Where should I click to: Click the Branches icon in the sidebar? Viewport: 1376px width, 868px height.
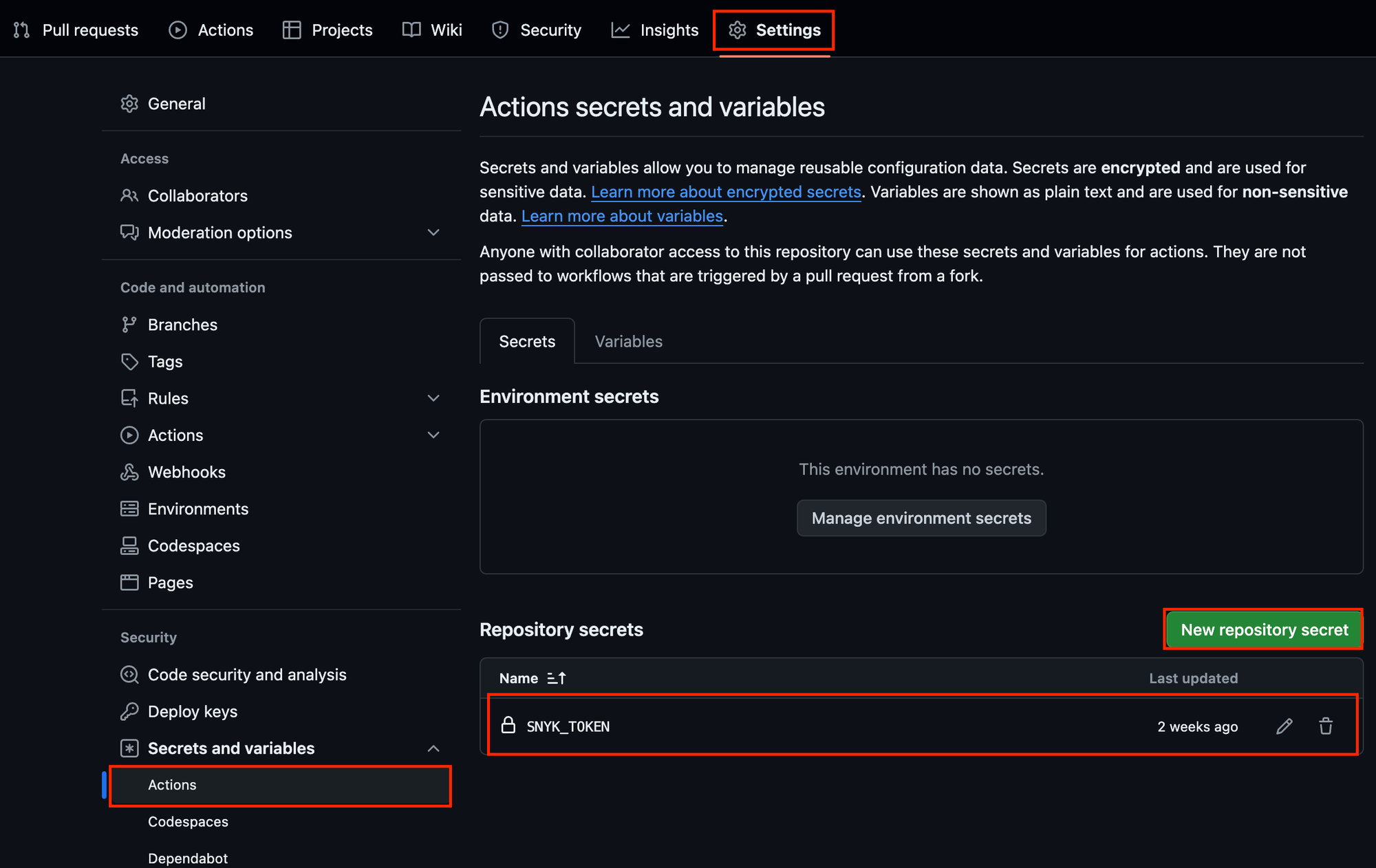[129, 325]
